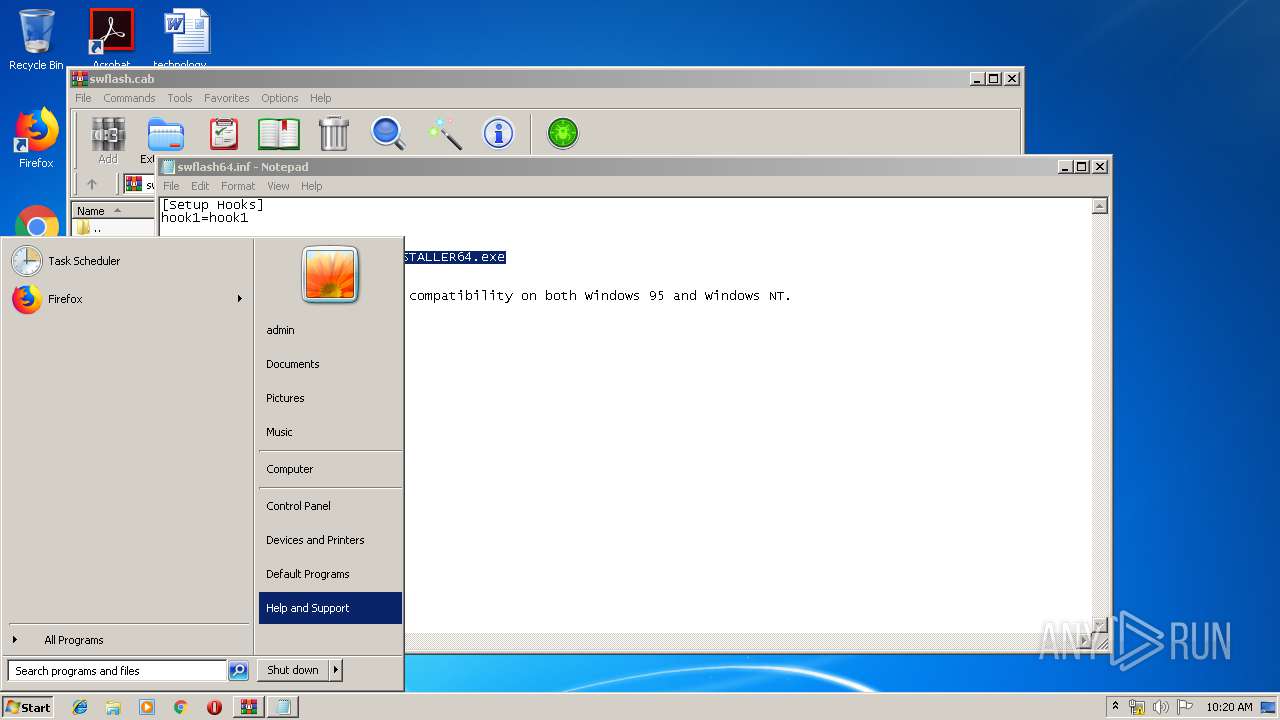Click the search magnifier button in Start menu
The height and width of the screenshot is (720, 1280).
click(238, 671)
